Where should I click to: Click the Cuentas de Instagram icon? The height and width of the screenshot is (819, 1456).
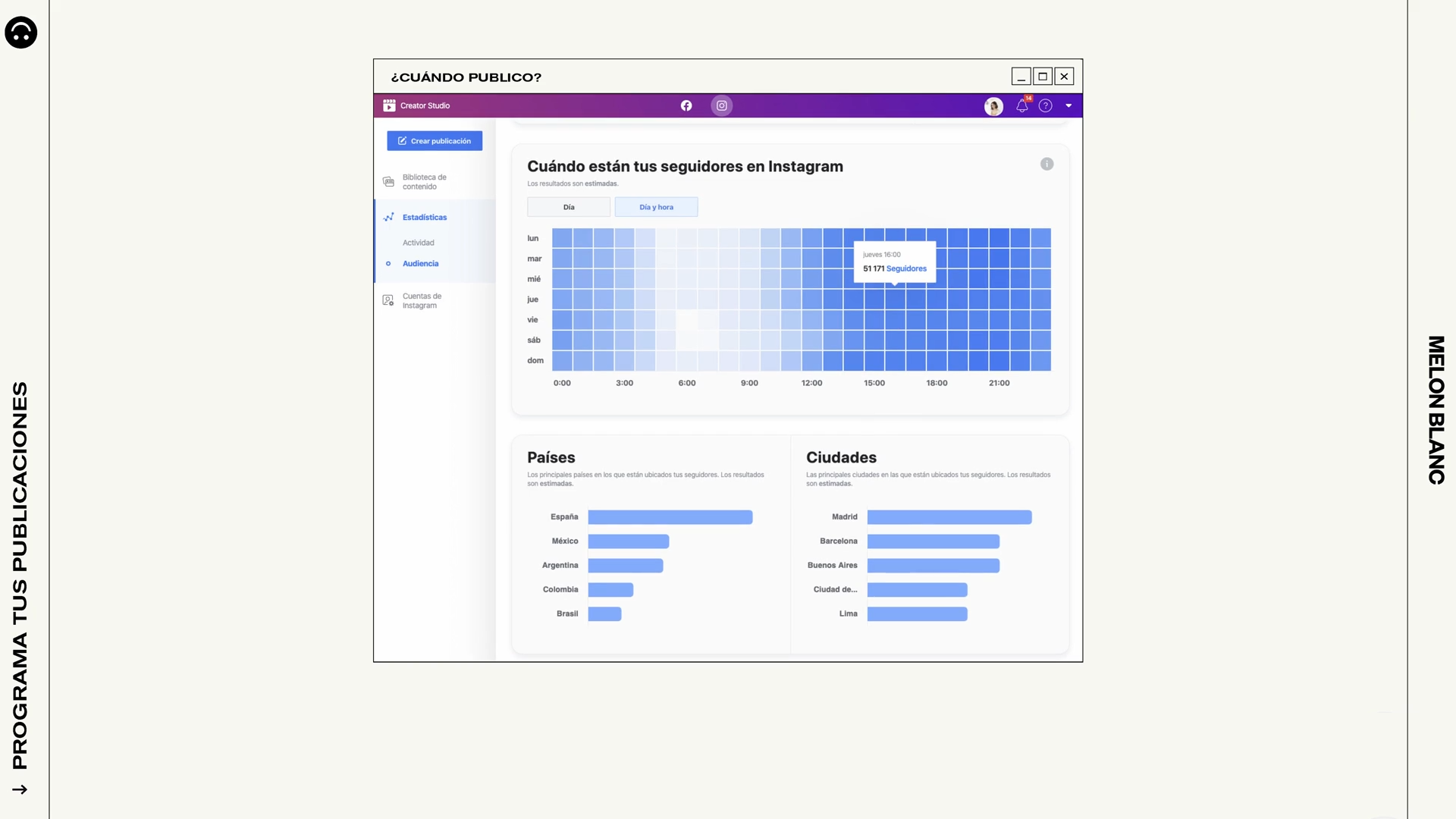pyautogui.click(x=388, y=300)
